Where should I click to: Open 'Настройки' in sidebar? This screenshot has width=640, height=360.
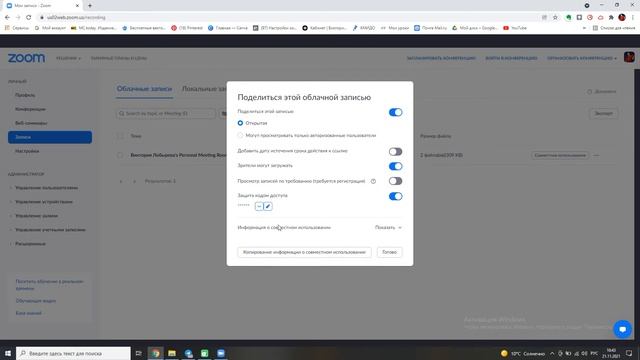point(27,151)
